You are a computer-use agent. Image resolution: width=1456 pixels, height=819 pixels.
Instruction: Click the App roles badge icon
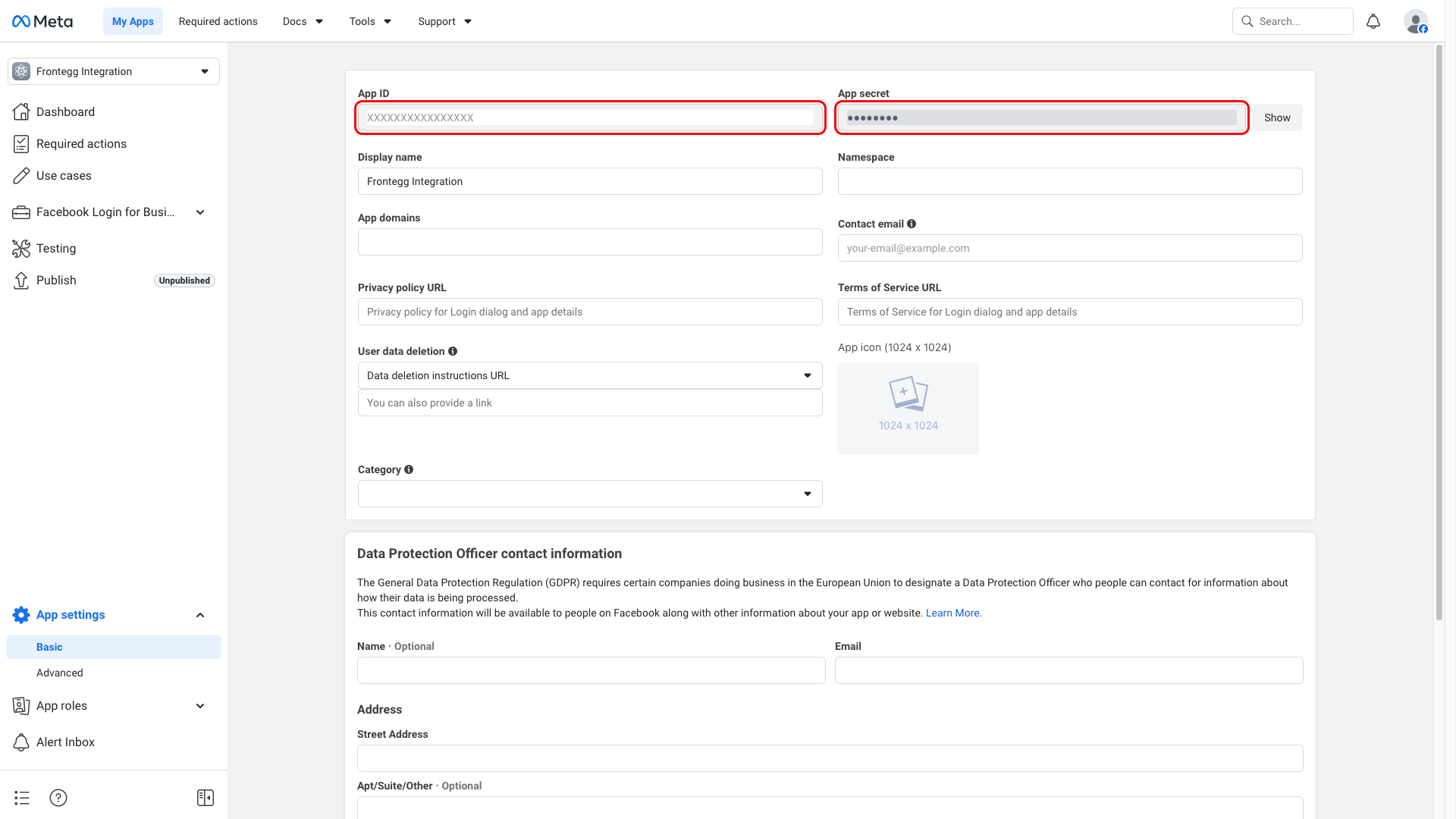[21, 705]
